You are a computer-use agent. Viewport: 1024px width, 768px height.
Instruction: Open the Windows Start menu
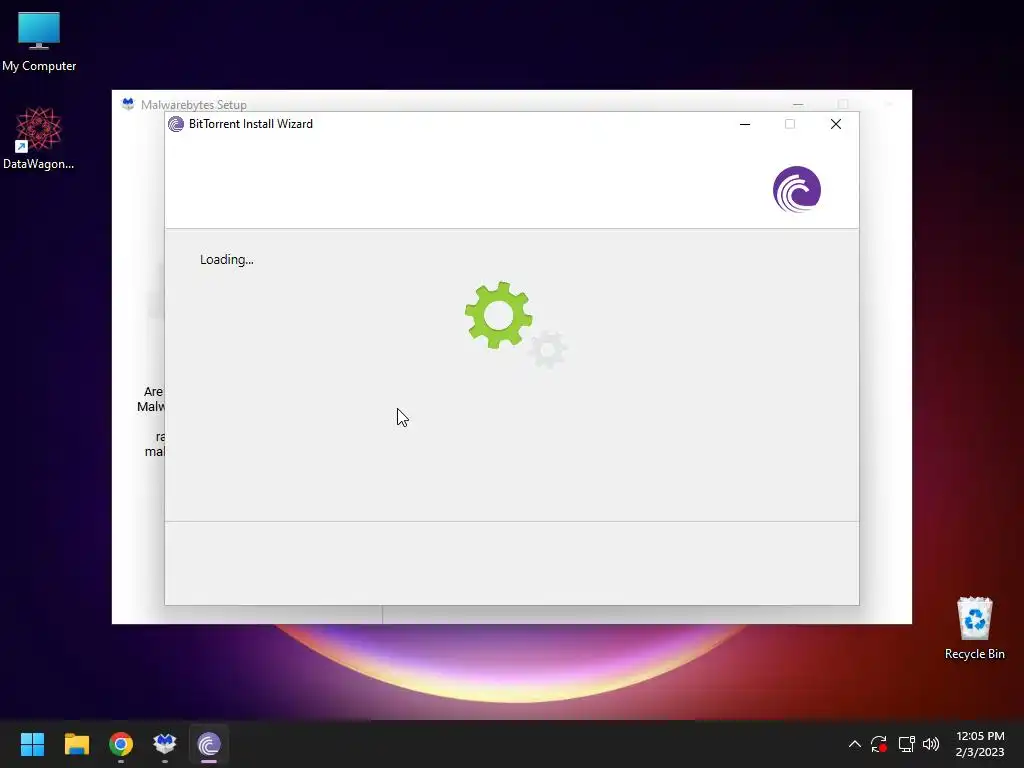click(x=32, y=744)
